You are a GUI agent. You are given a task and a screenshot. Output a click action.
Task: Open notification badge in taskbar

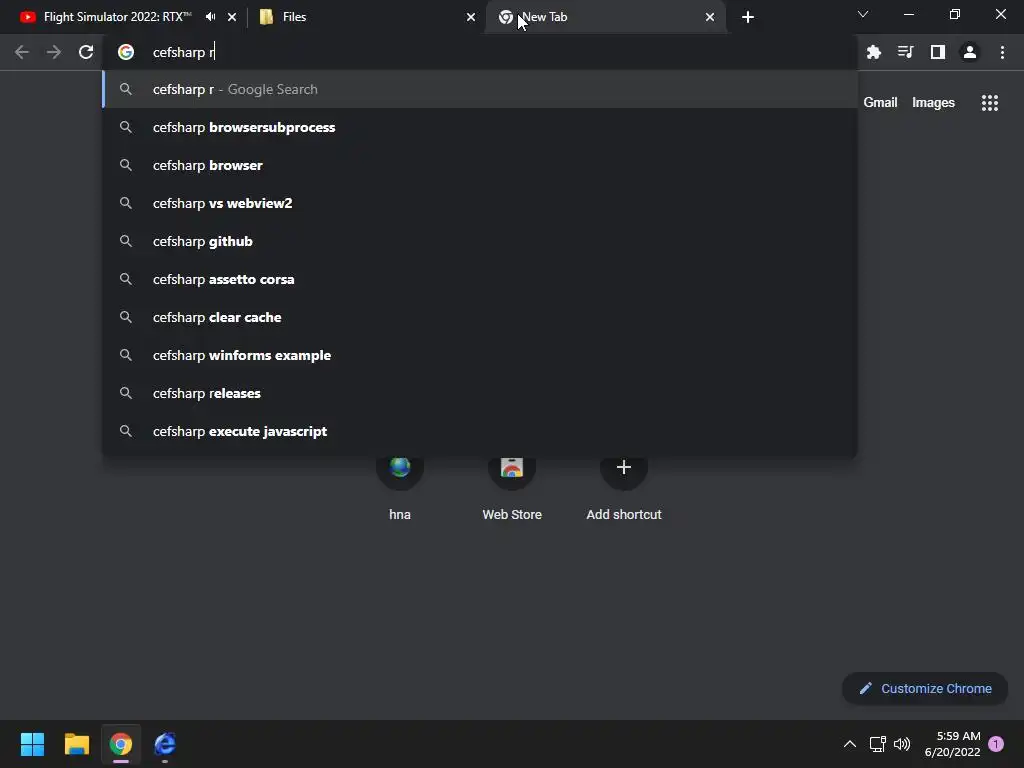click(996, 744)
